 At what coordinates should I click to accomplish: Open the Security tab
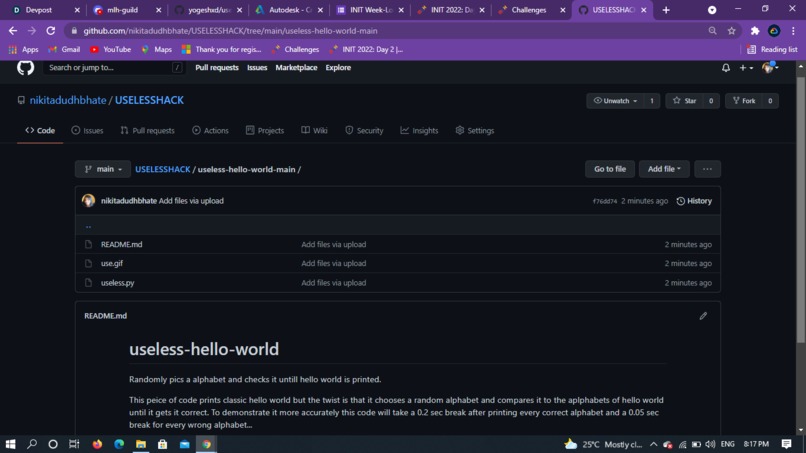click(x=364, y=131)
